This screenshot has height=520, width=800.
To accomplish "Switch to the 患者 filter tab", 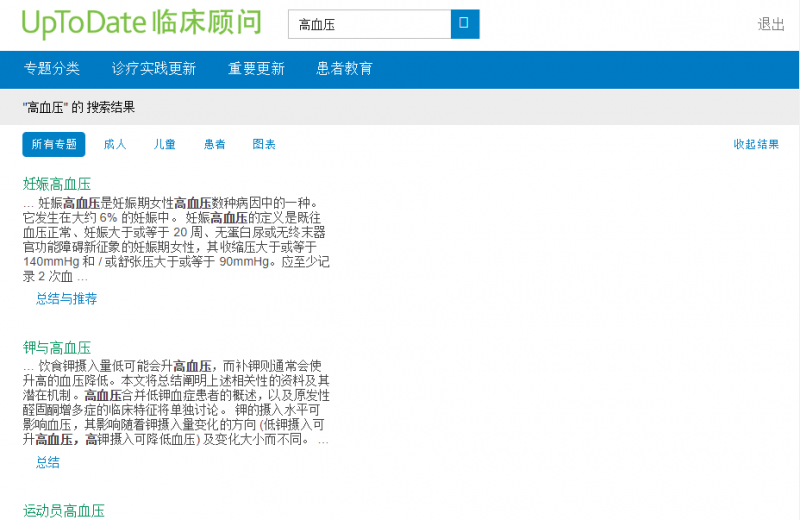I will 214,144.
